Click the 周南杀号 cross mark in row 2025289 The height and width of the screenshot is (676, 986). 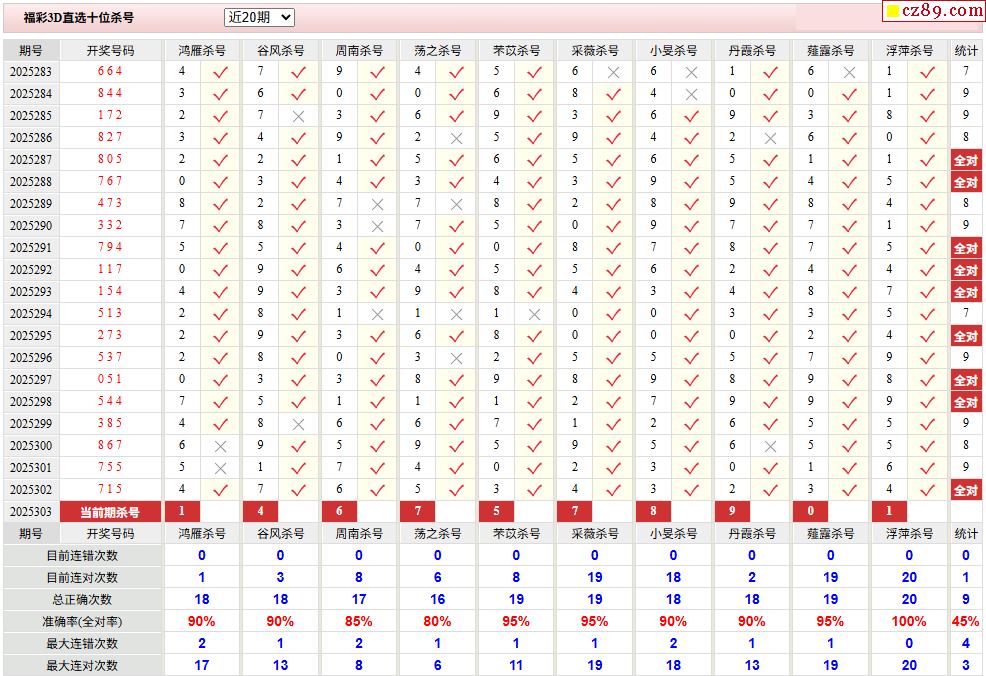(x=377, y=204)
